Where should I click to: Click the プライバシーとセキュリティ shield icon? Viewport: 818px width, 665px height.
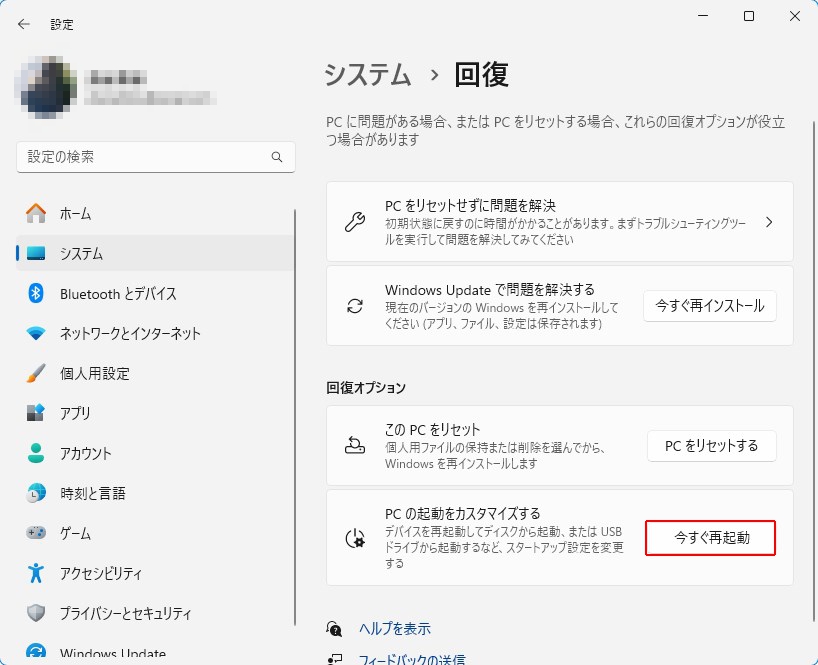[36, 613]
